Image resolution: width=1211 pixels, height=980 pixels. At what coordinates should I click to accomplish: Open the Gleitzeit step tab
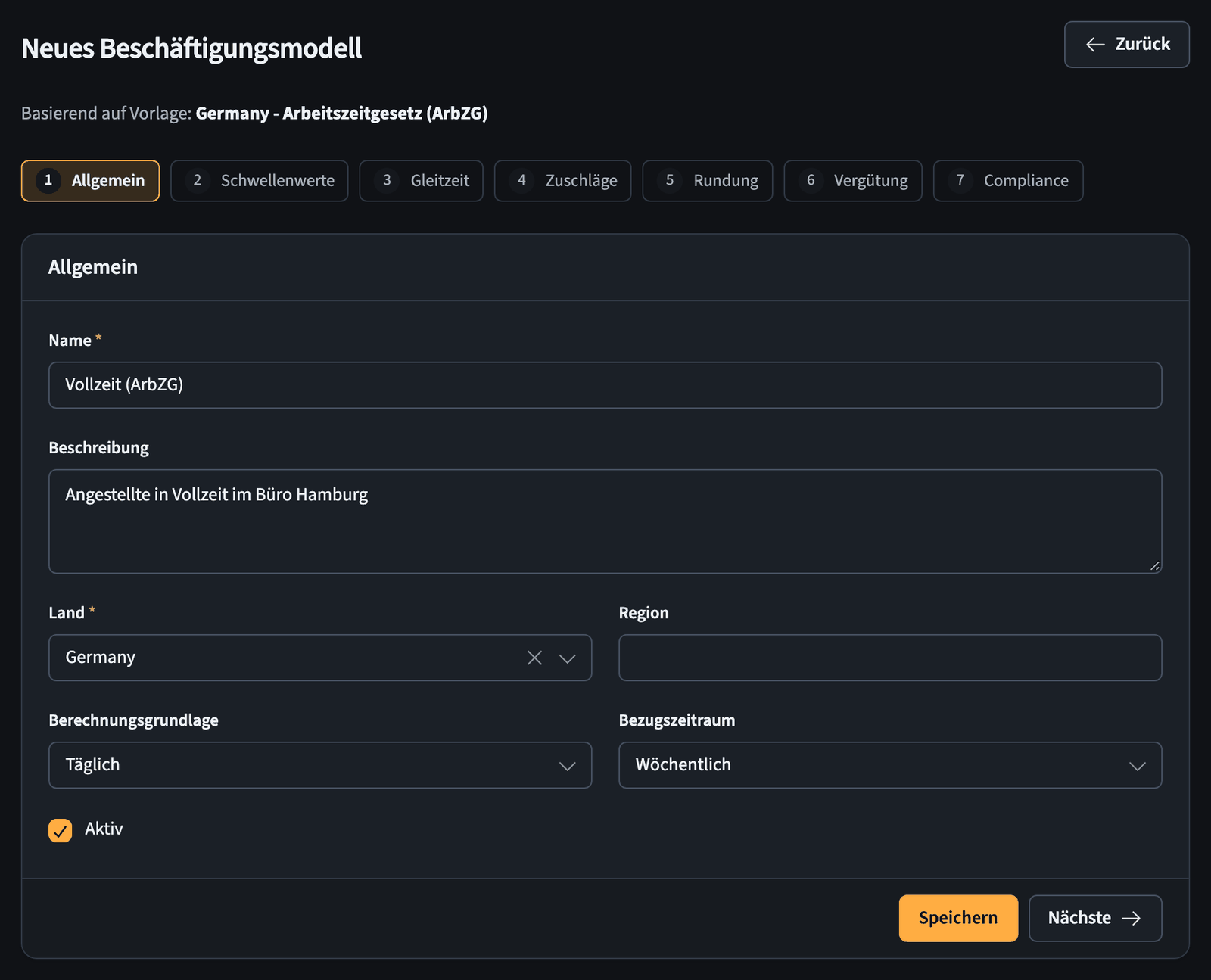(421, 181)
